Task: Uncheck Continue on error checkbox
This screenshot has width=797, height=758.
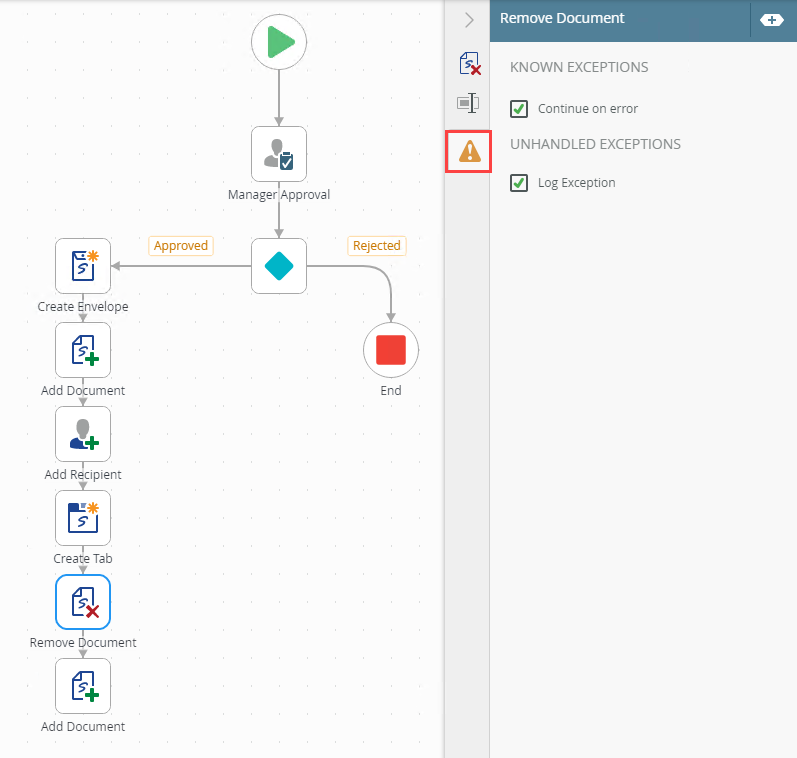Action: tap(519, 109)
